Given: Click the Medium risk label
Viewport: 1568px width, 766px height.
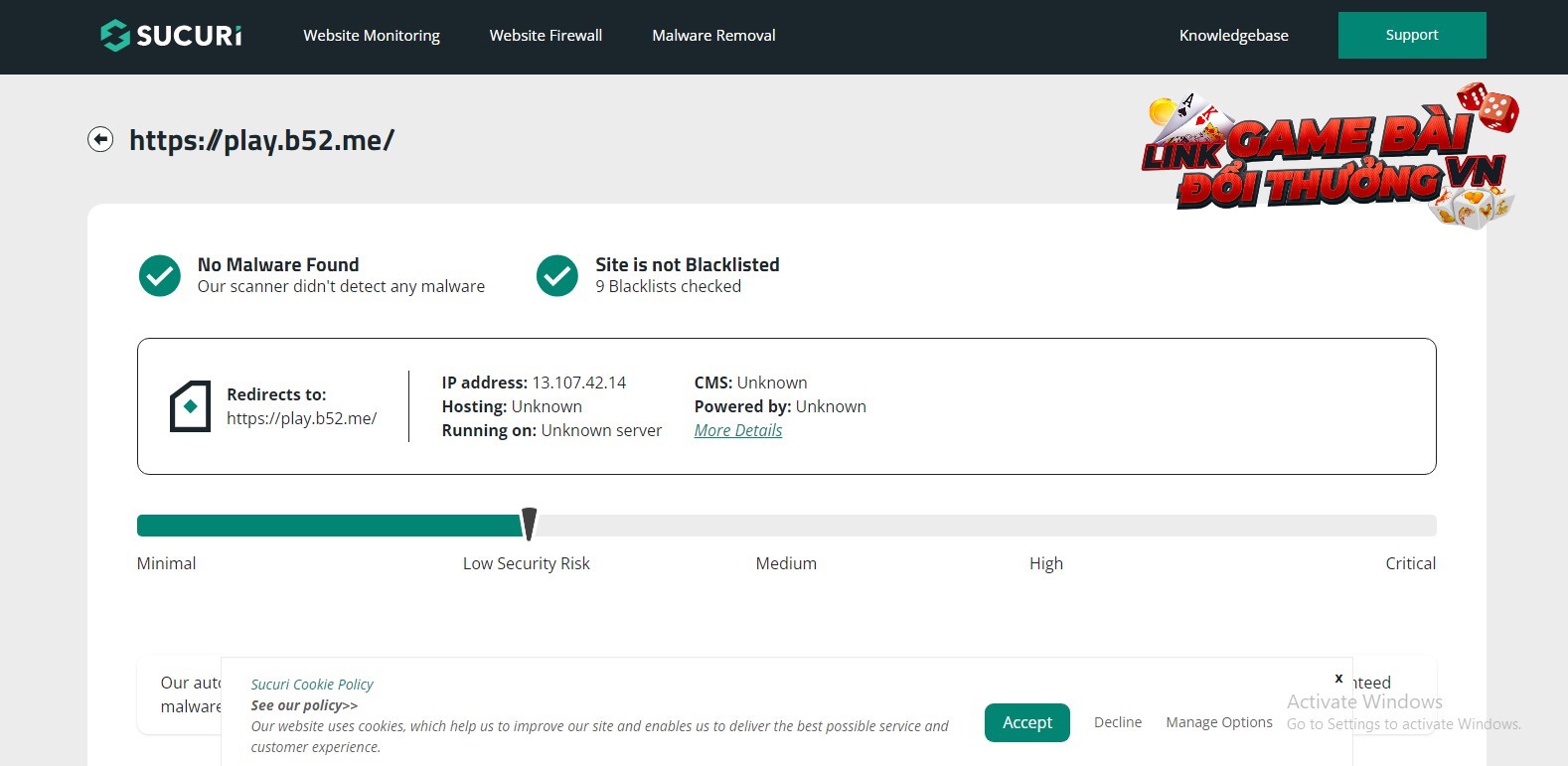Looking at the screenshot, I should click(x=786, y=563).
